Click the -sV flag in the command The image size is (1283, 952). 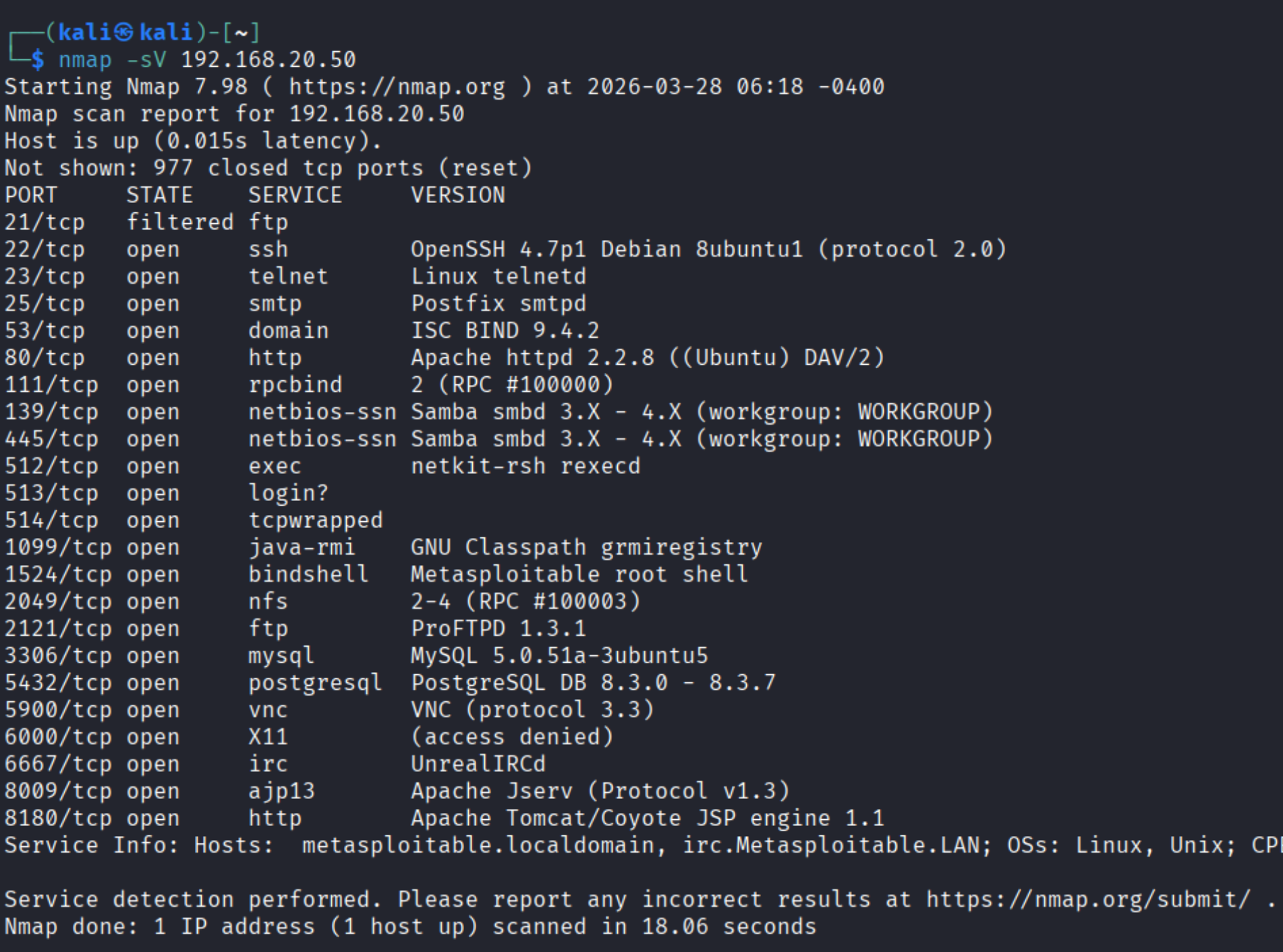pyautogui.click(x=146, y=60)
